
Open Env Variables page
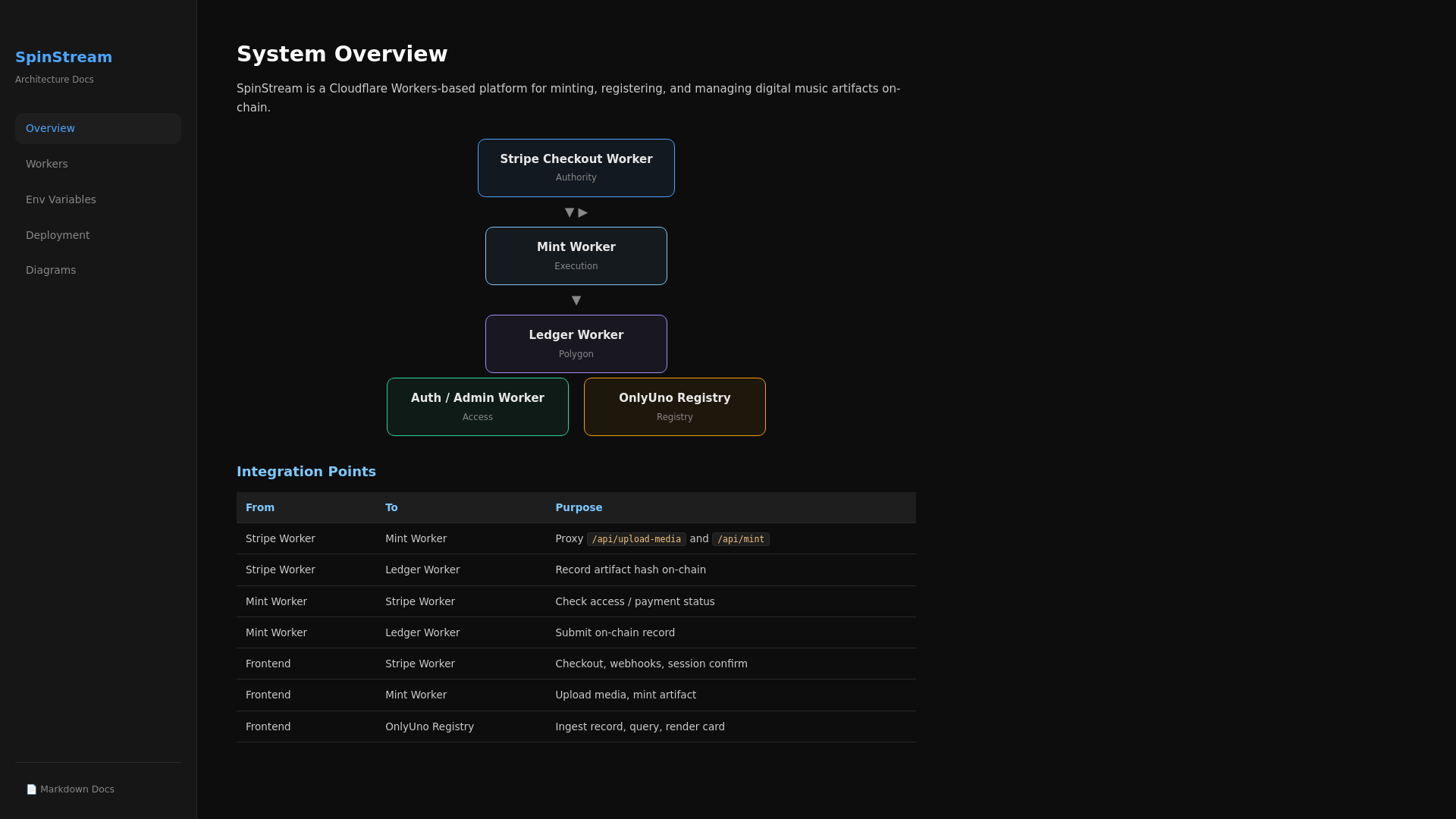click(98, 199)
